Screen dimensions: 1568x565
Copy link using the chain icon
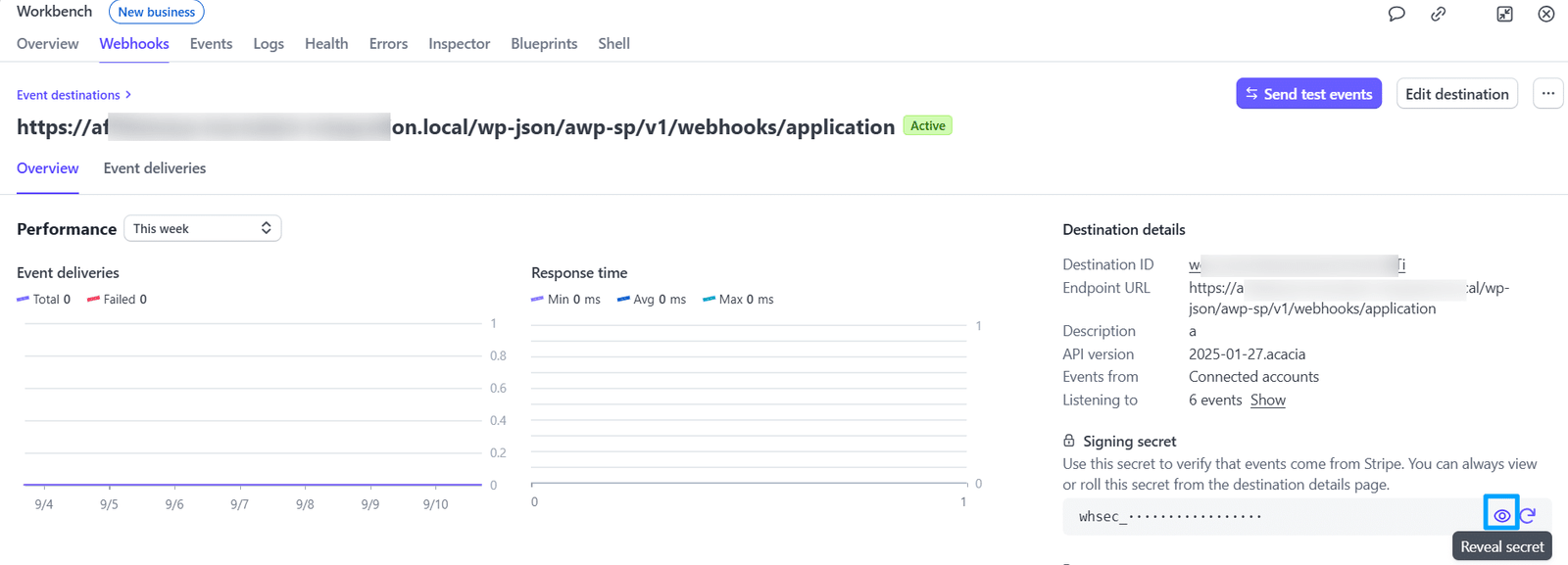[x=1438, y=14]
